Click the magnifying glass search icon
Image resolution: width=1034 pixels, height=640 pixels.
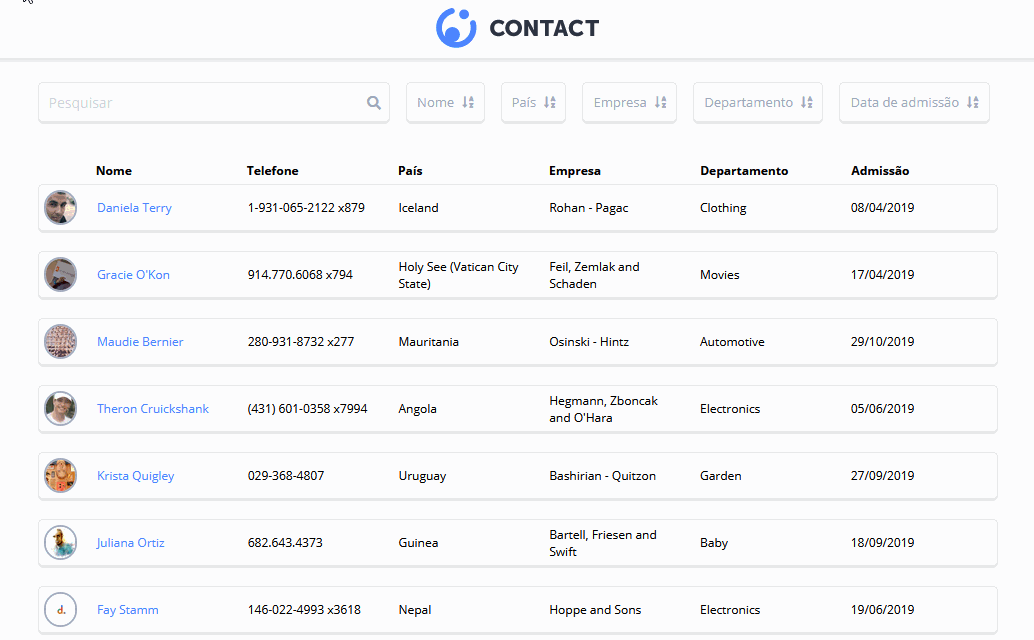pyautogui.click(x=373, y=102)
